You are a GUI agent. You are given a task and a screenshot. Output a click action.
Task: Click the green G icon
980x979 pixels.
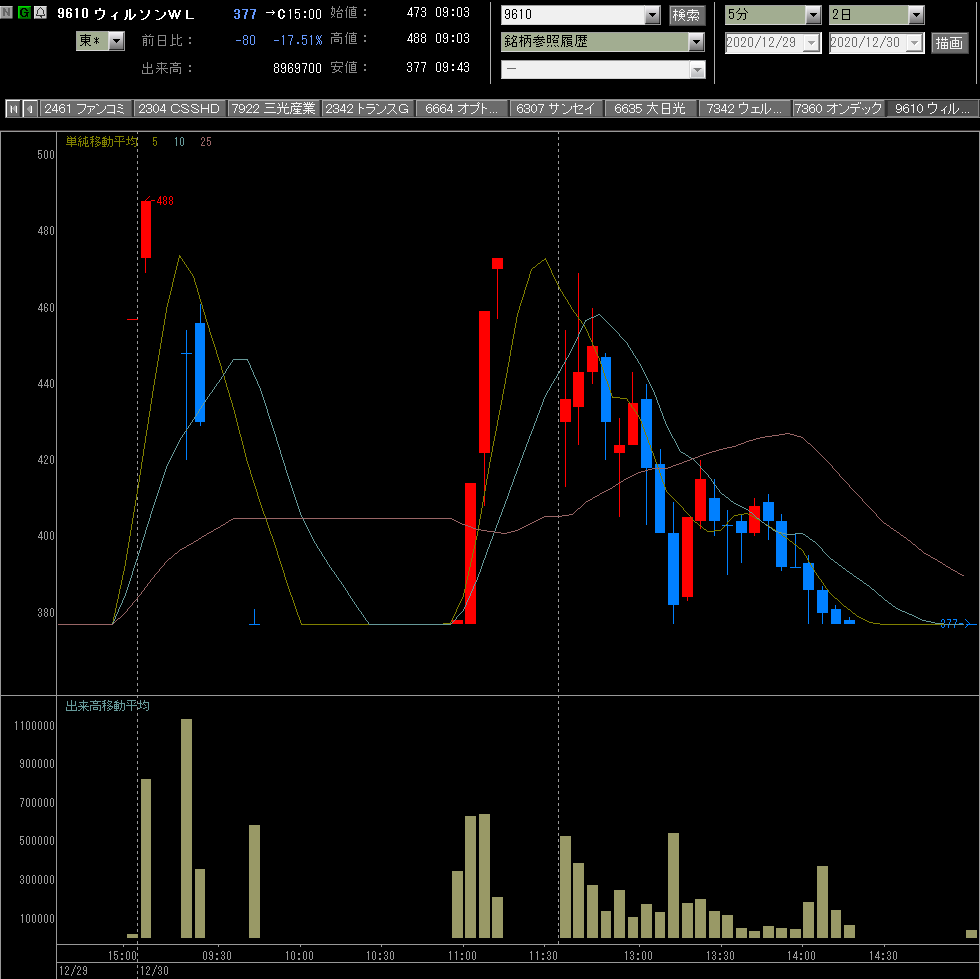(x=24, y=12)
